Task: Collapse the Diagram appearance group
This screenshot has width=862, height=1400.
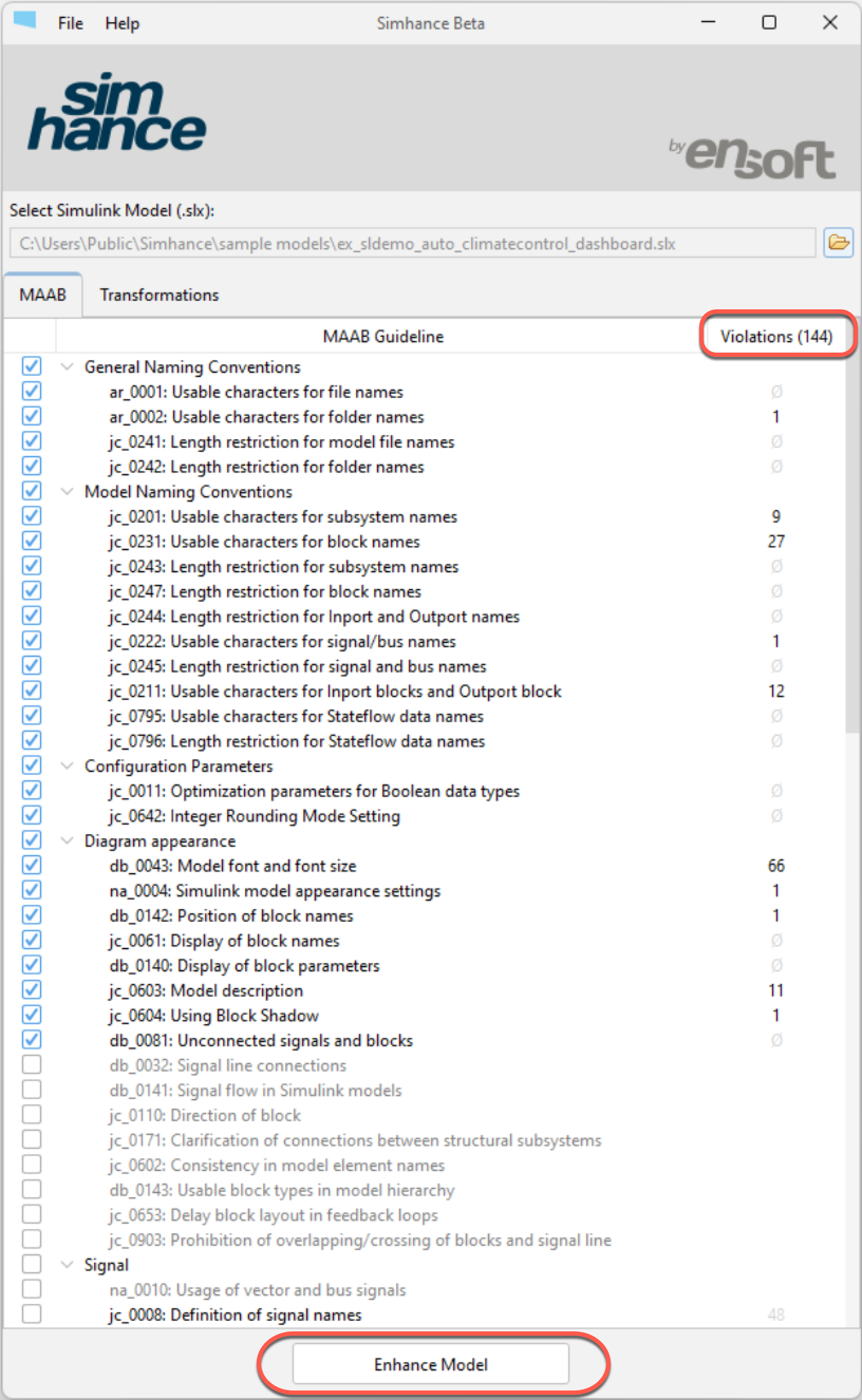Action: 67,840
